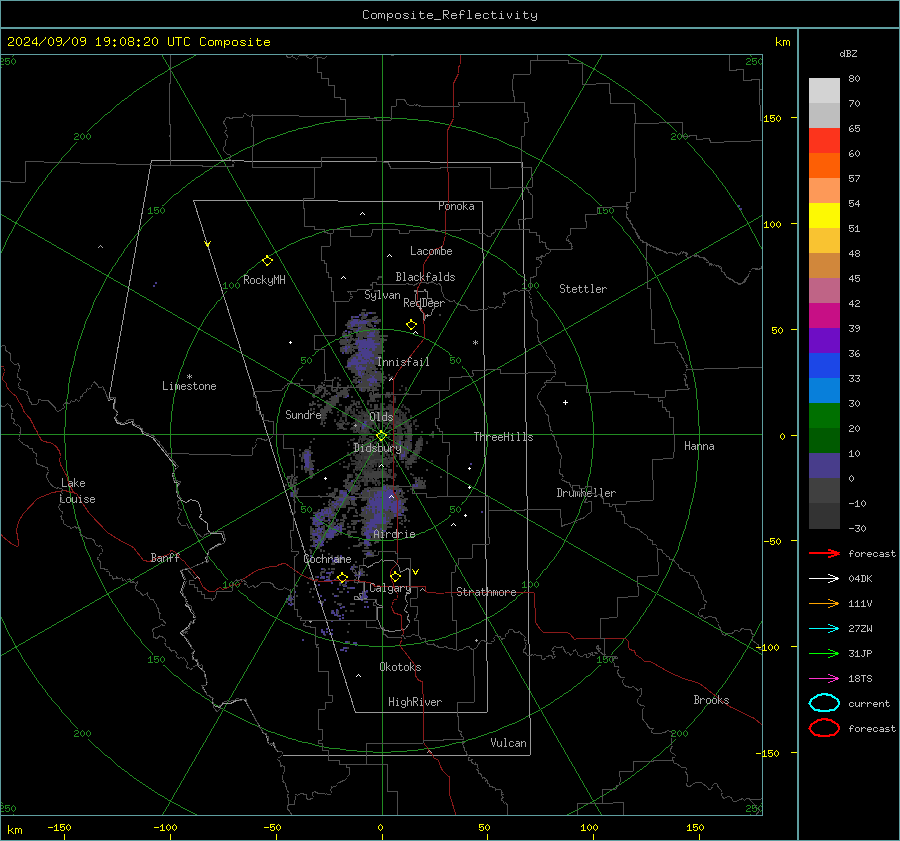Click the Ponoka city label
The image size is (900, 841).
(456, 206)
